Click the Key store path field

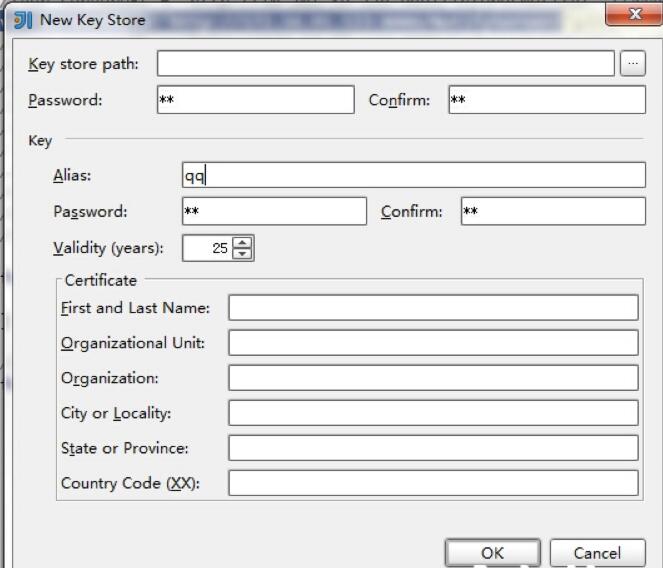tap(385, 64)
